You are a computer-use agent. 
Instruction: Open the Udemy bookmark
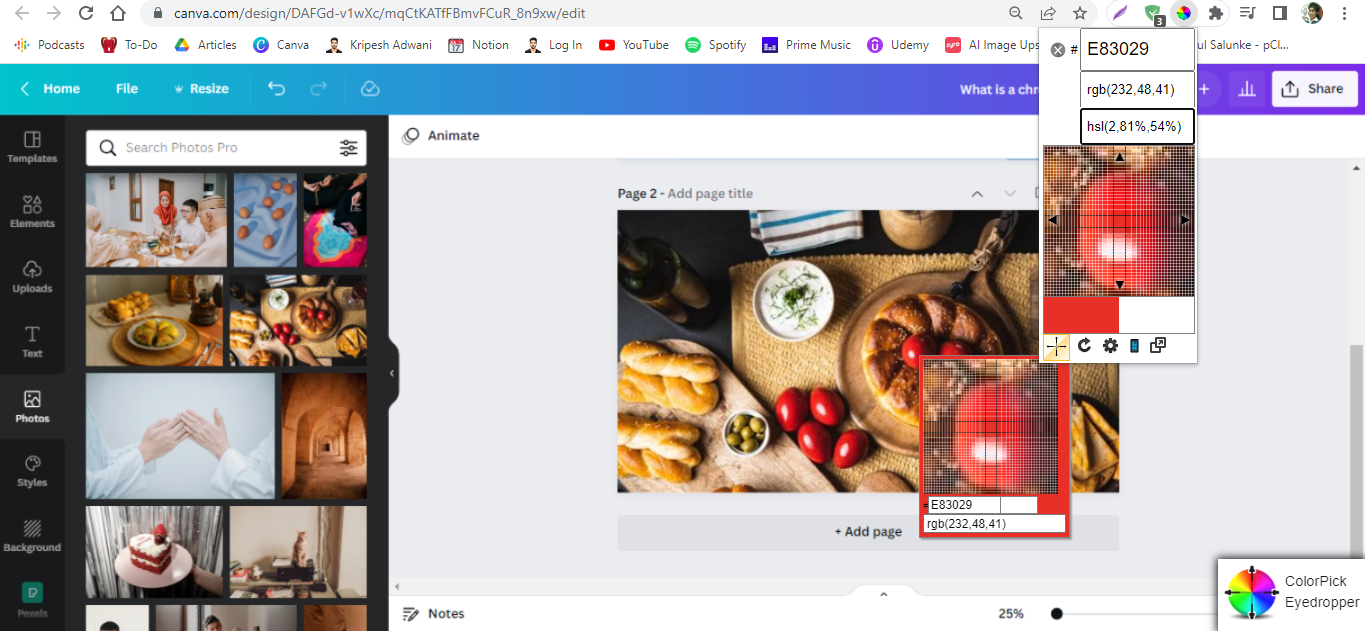[898, 45]
